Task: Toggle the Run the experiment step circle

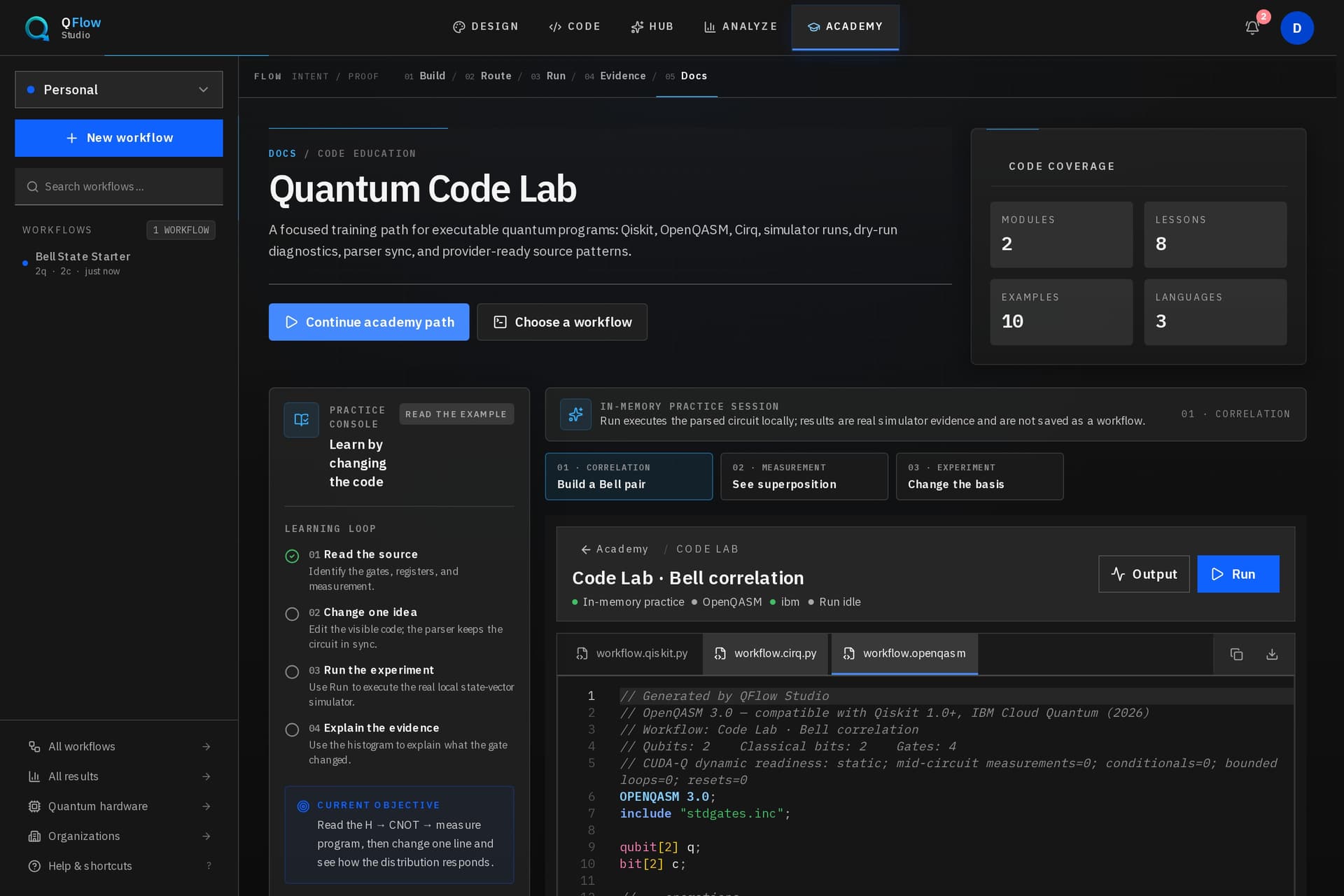Action: pyautogui.click(x=292, y=672)
